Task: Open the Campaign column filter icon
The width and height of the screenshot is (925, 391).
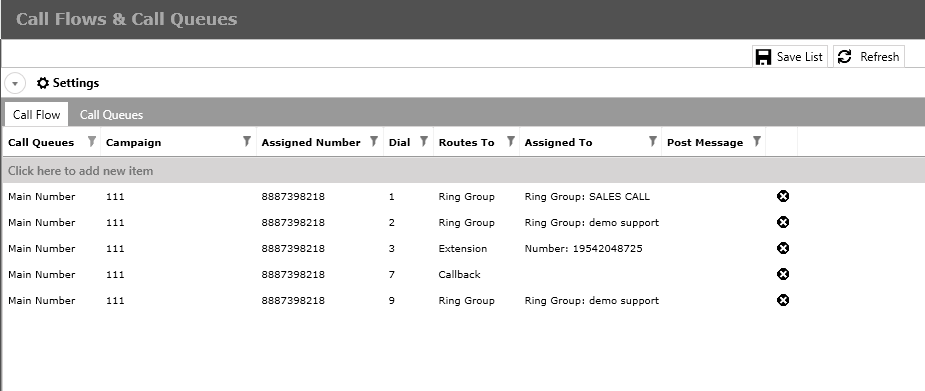Action: (247, 142)
